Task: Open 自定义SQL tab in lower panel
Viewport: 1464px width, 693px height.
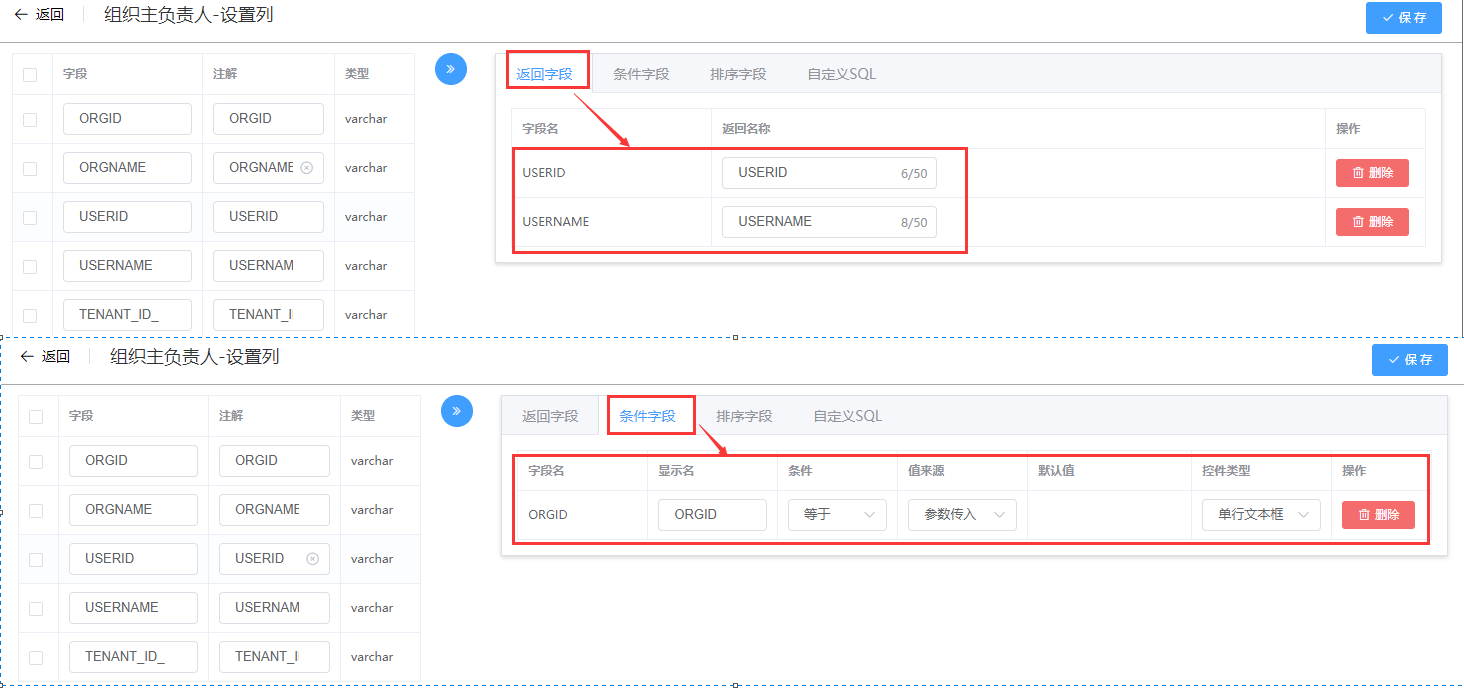Action: [x=847, y=416]
